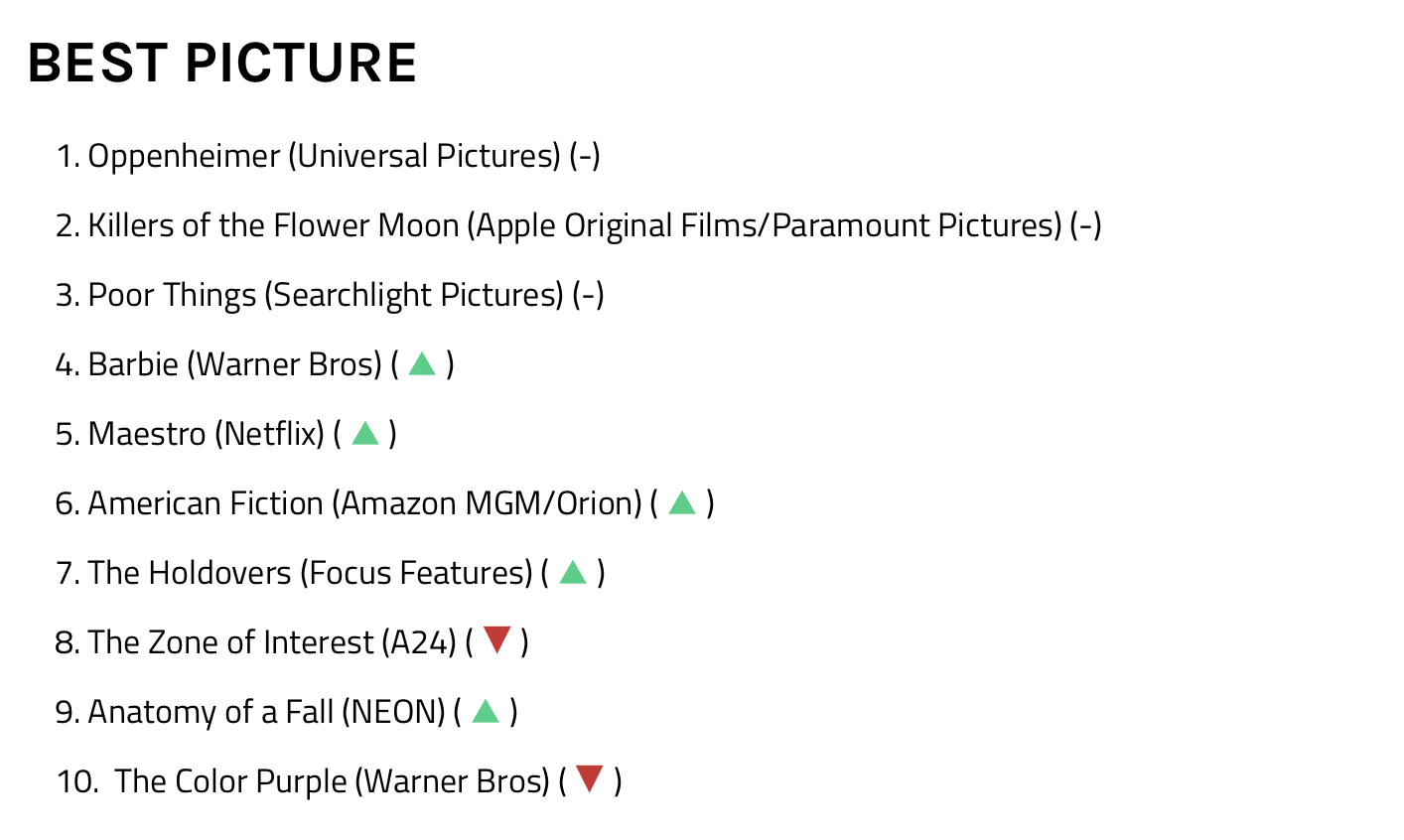The height and width of the screenshot is (840, 1404).
Task: Click the American Fiction title text
Action: click(206, 503)
